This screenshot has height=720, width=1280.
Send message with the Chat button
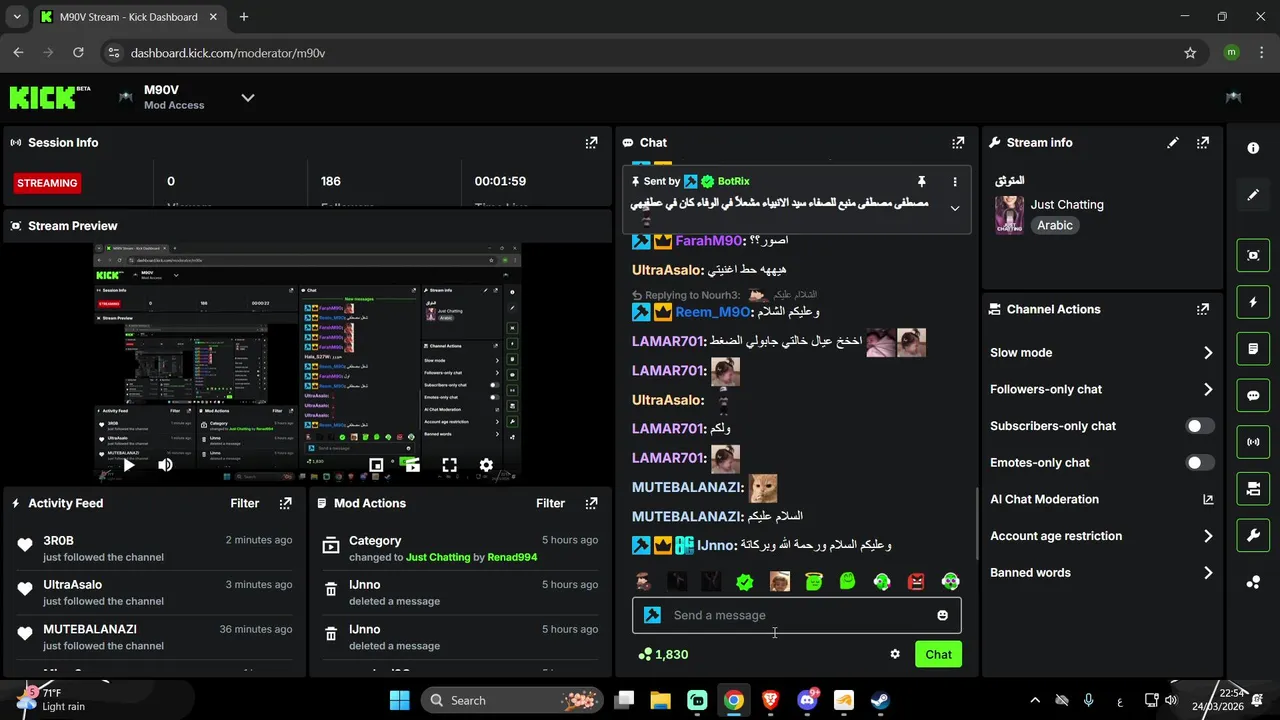[x=938, y=654]
